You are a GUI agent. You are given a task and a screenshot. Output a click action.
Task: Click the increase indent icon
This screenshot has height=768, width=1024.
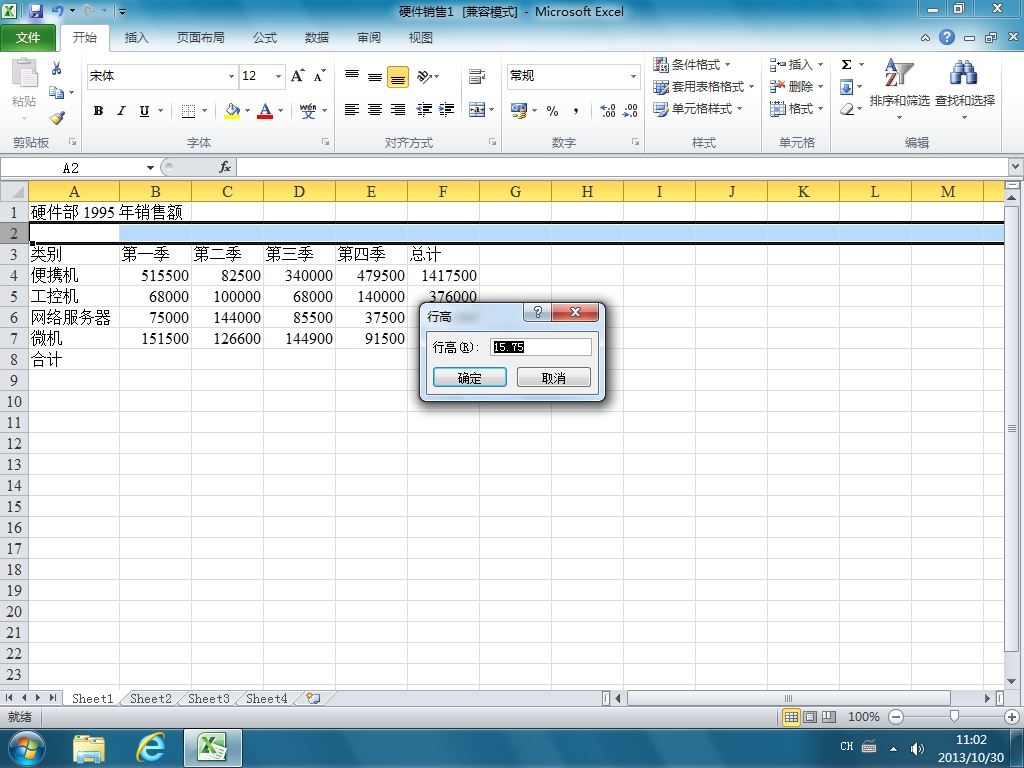tap(446, 110)
